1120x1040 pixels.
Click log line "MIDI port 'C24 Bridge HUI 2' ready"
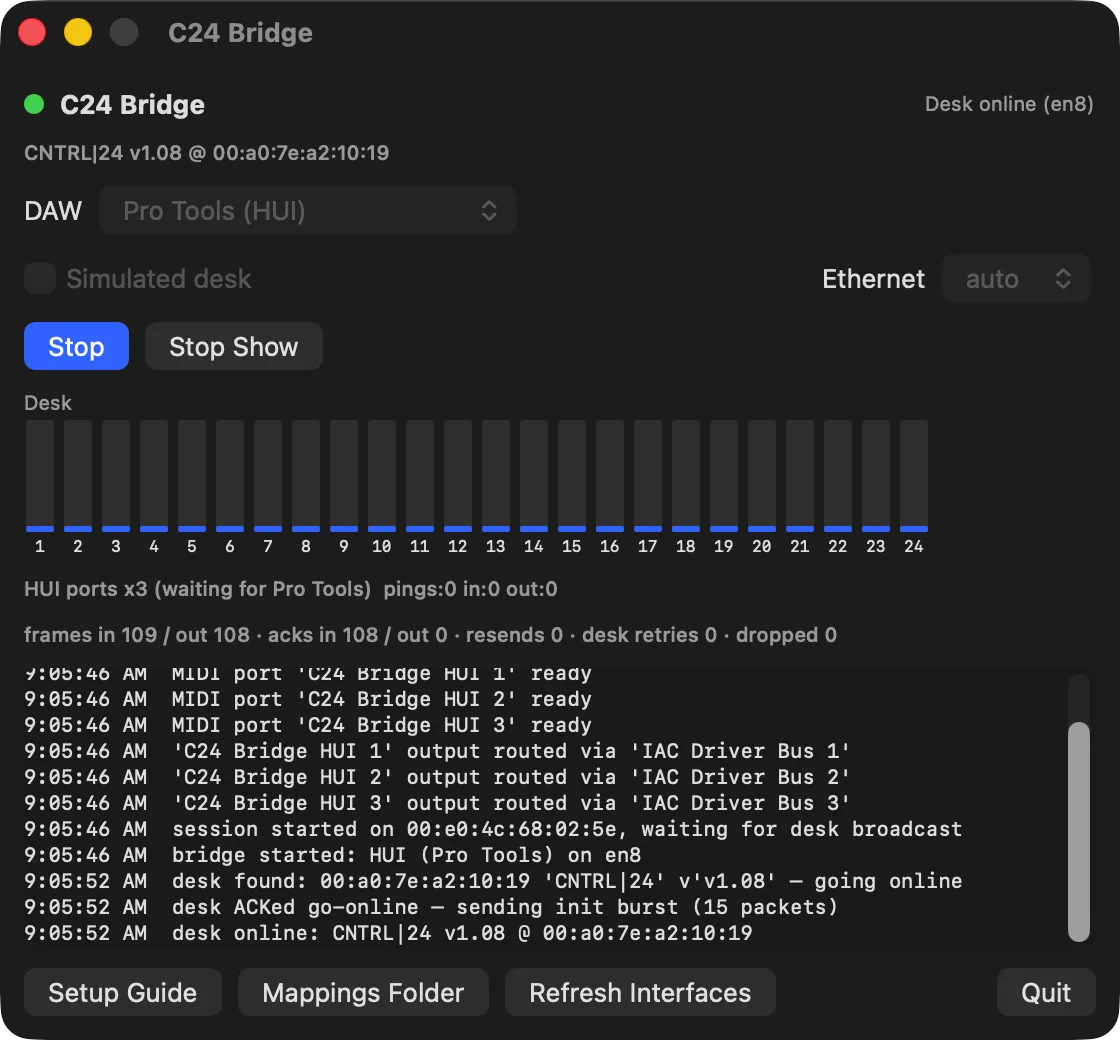tap(308, 699)
